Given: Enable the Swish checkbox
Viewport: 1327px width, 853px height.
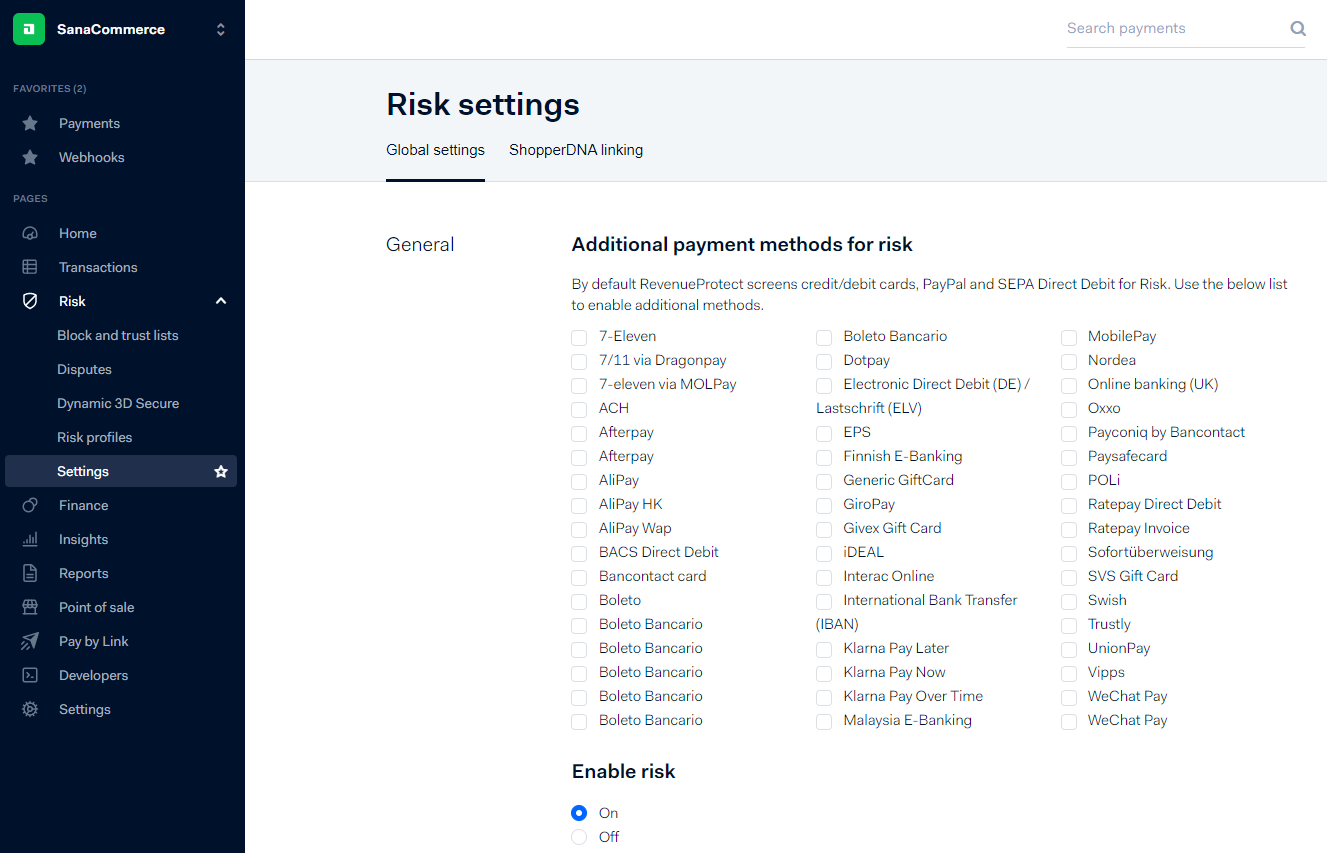Looking at the screenshot, I should click(x=1069, y=601).
